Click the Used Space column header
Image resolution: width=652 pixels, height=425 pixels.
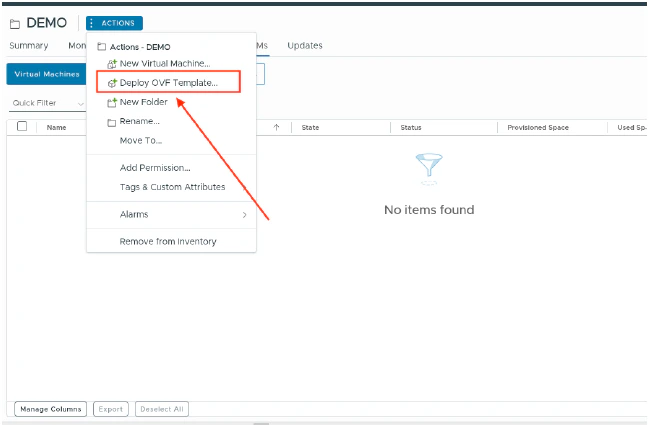(632, 128)
